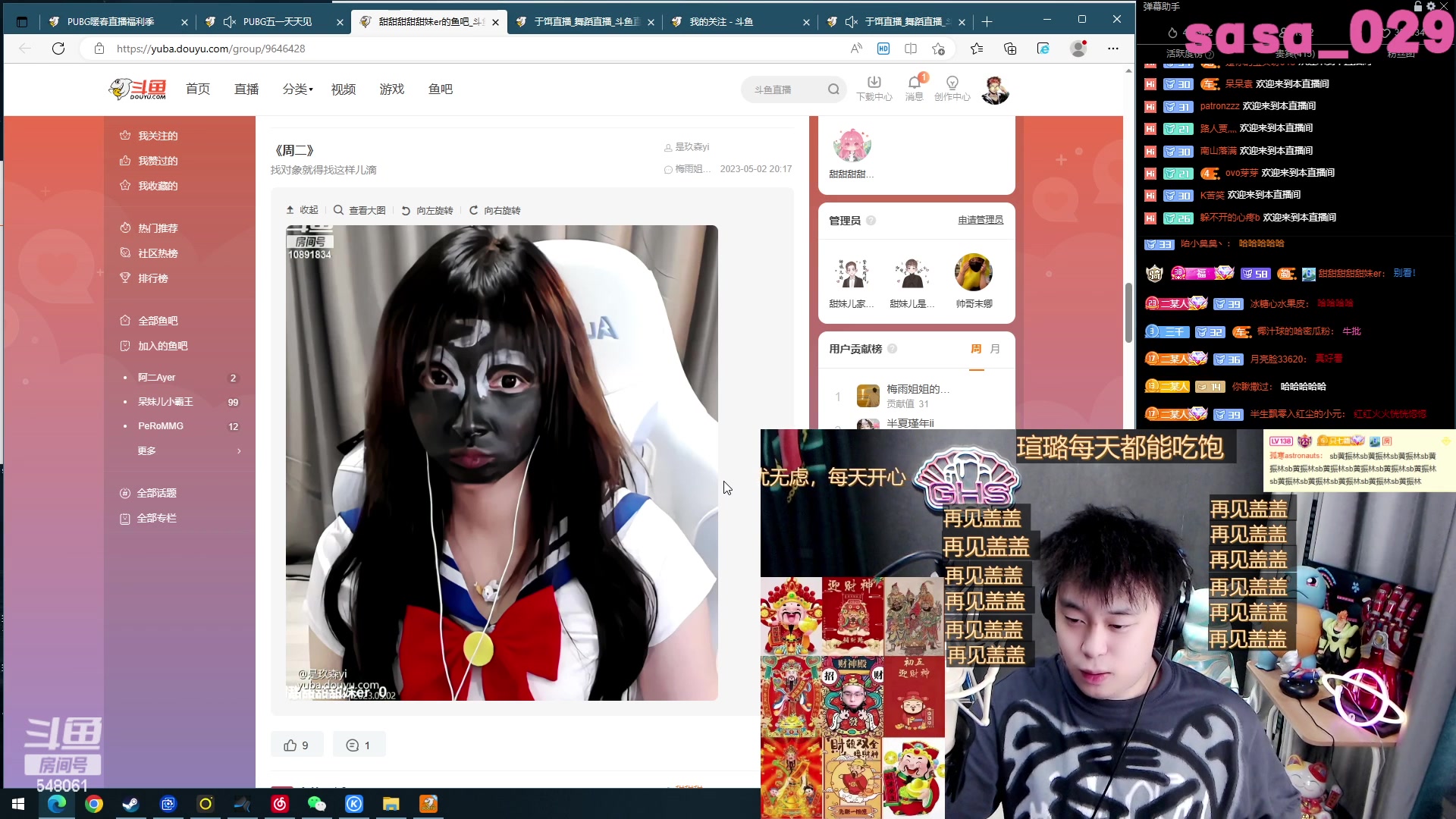Viewport: 1456px width, 819px height.
Task: Click the 申请管理员 link
Action: pos(981,220)
